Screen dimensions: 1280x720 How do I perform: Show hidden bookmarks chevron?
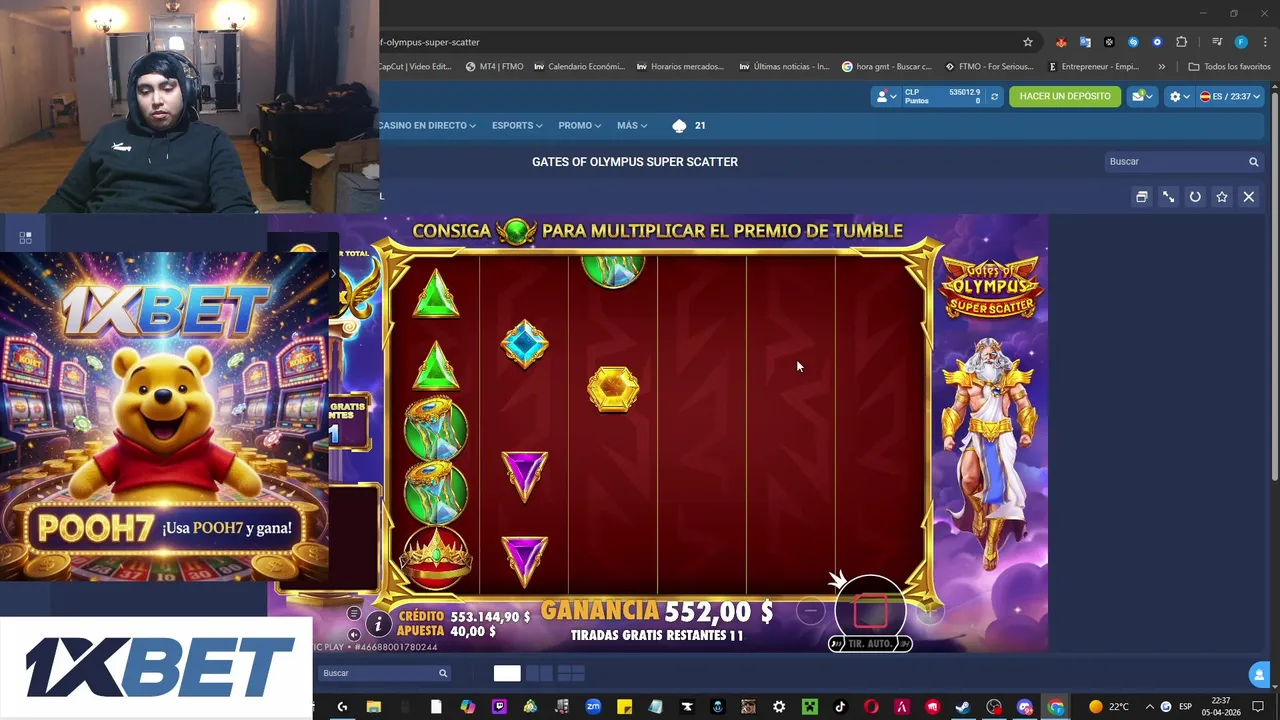pos(1161,67)
